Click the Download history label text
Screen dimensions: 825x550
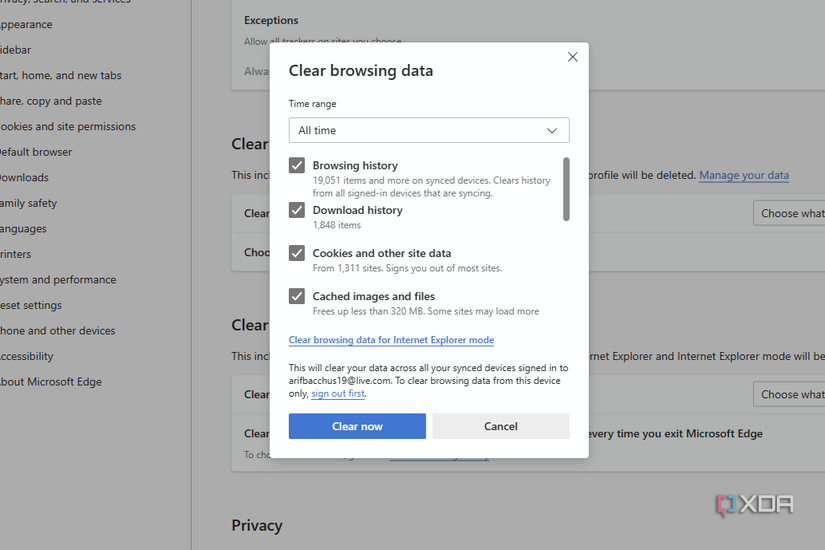(358, 210)
